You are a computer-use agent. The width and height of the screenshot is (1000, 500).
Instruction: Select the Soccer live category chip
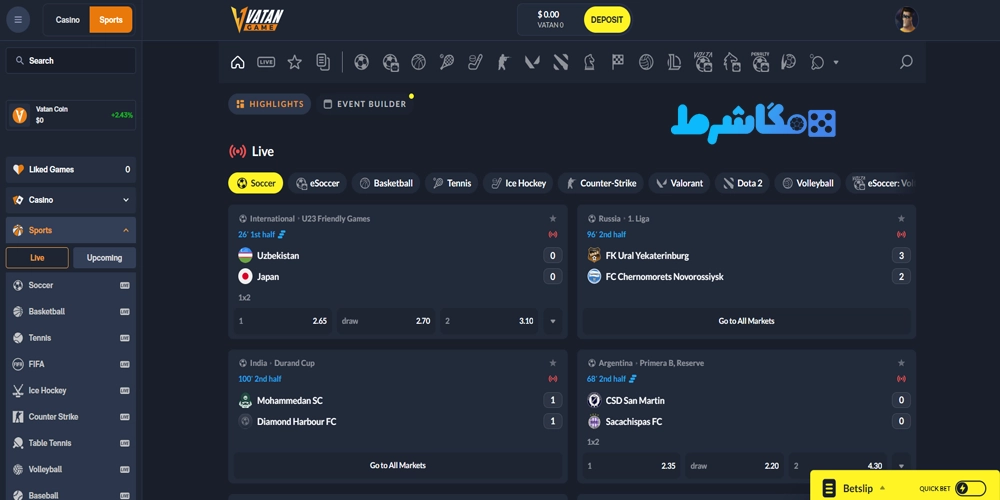(x=256, y=183)
